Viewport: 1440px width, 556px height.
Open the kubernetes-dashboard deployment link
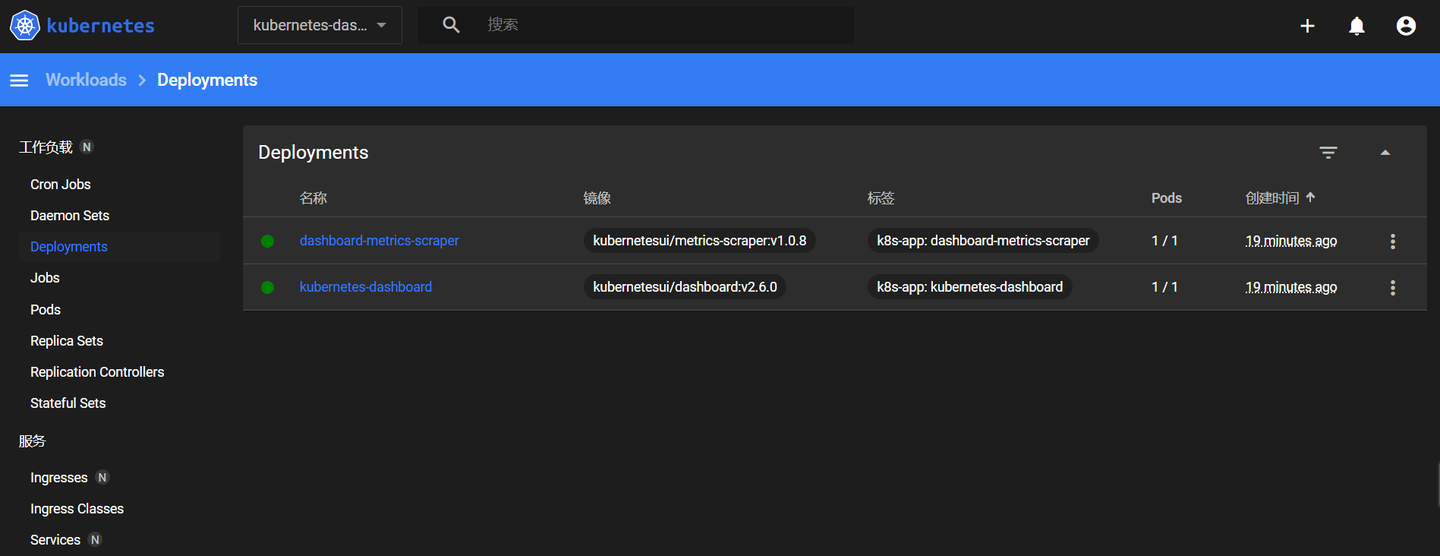tap(366, 287)
